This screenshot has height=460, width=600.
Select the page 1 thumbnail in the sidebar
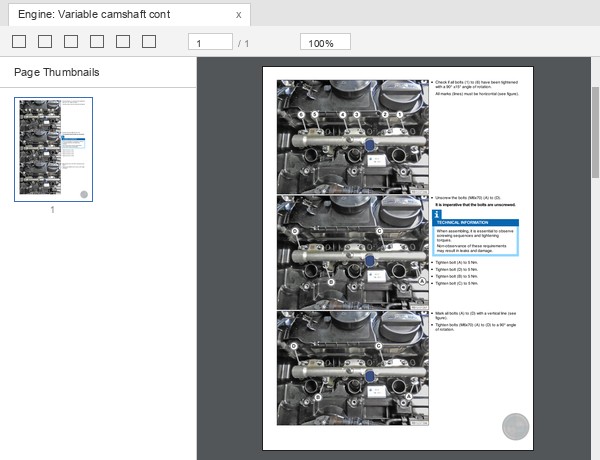54,149
